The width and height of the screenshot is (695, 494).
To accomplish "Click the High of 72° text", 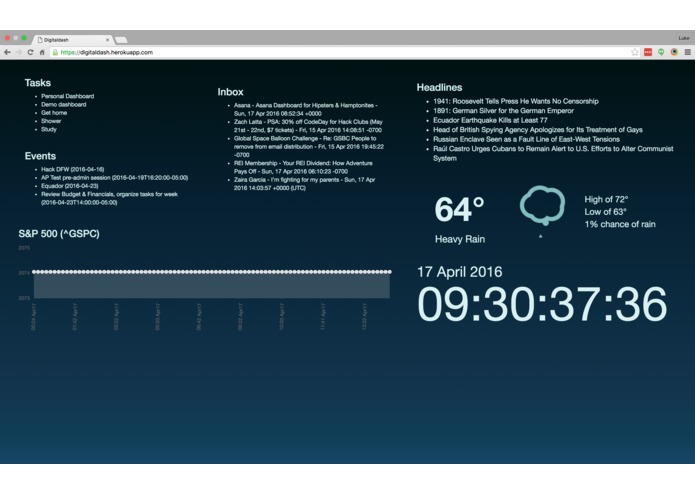I will pyautogui.click(x=606, y=199).
